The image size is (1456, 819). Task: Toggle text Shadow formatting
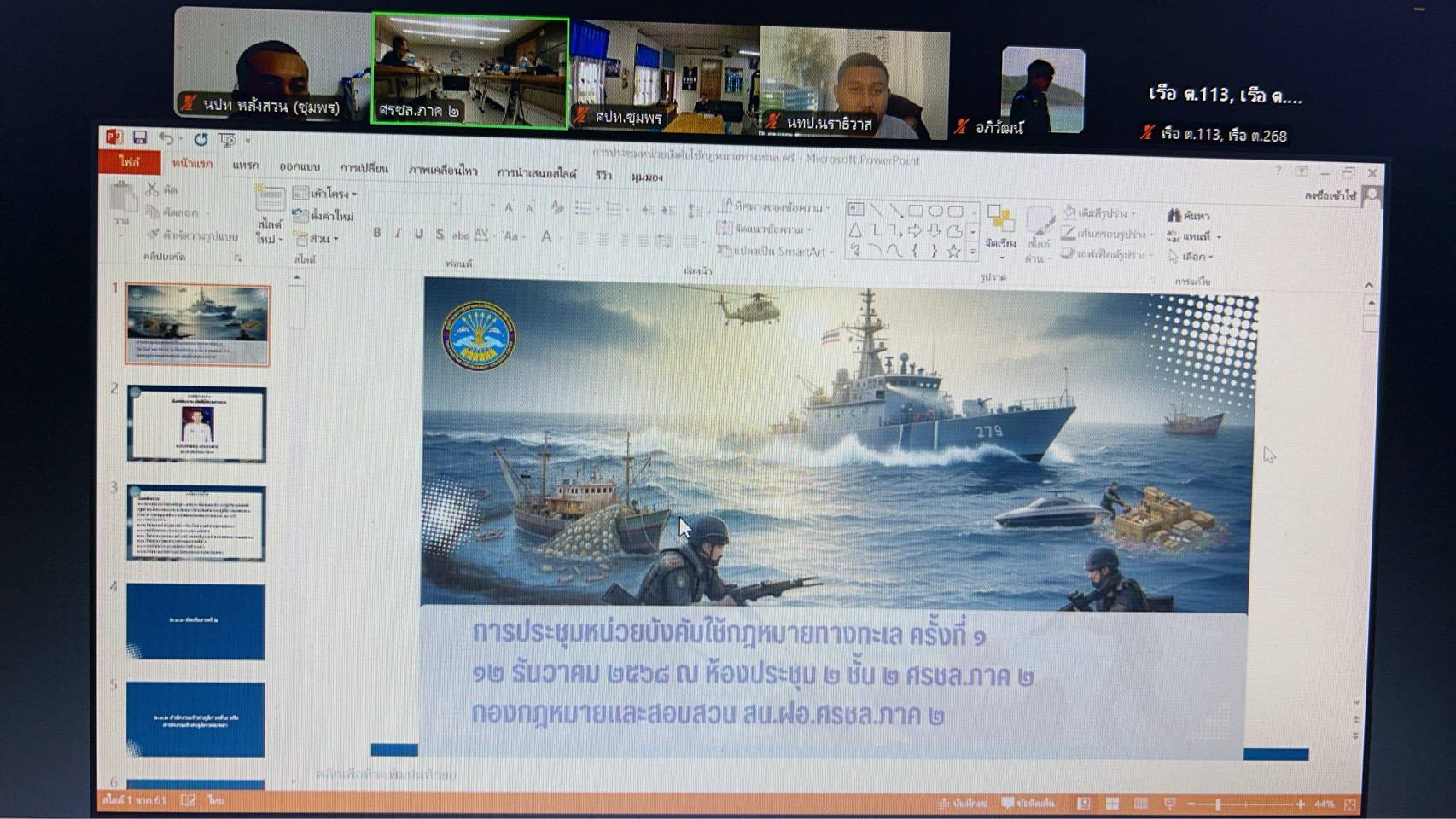[440, 234]
